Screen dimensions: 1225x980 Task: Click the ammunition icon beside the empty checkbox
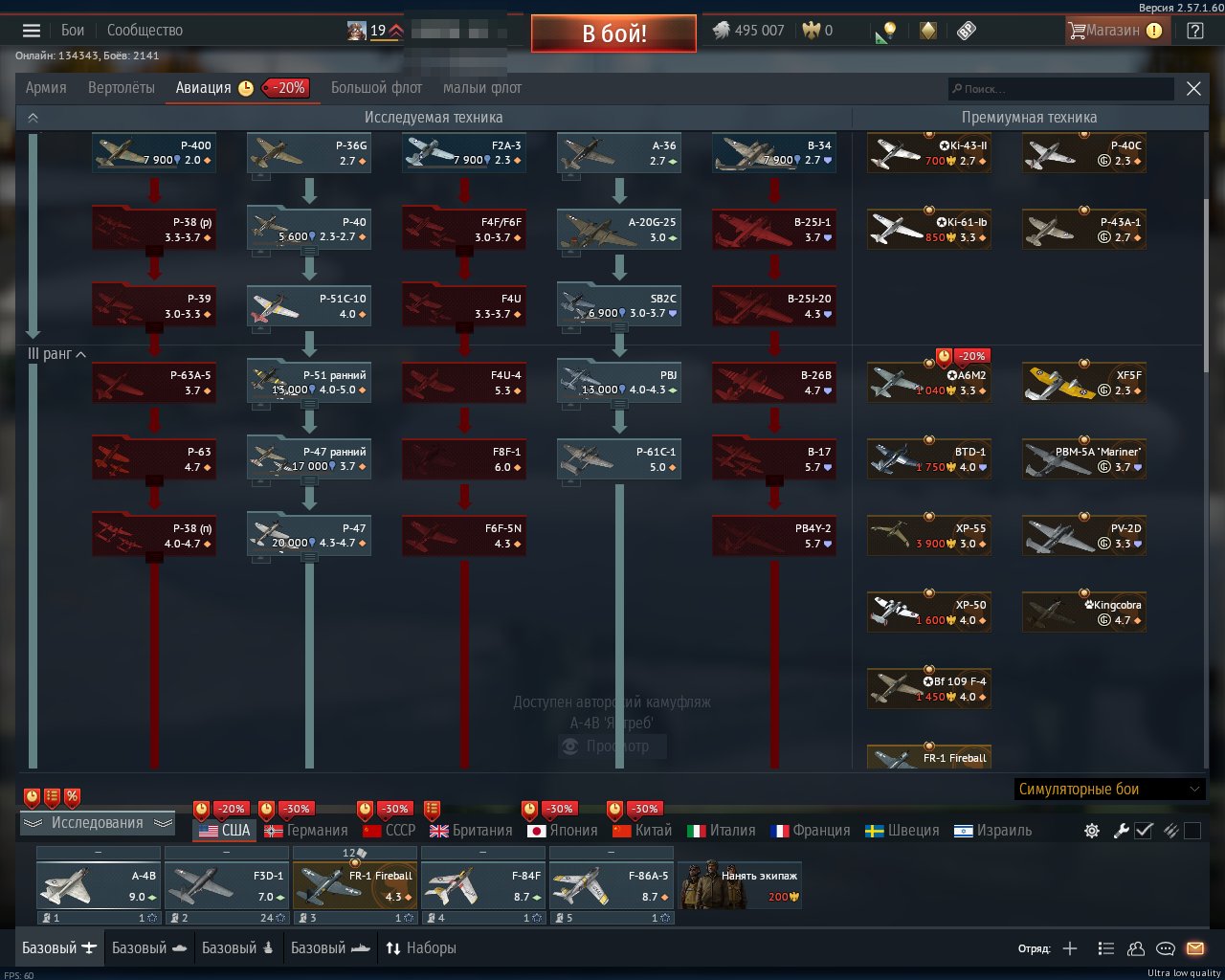pyautogui.click(x=1170, y=831)
